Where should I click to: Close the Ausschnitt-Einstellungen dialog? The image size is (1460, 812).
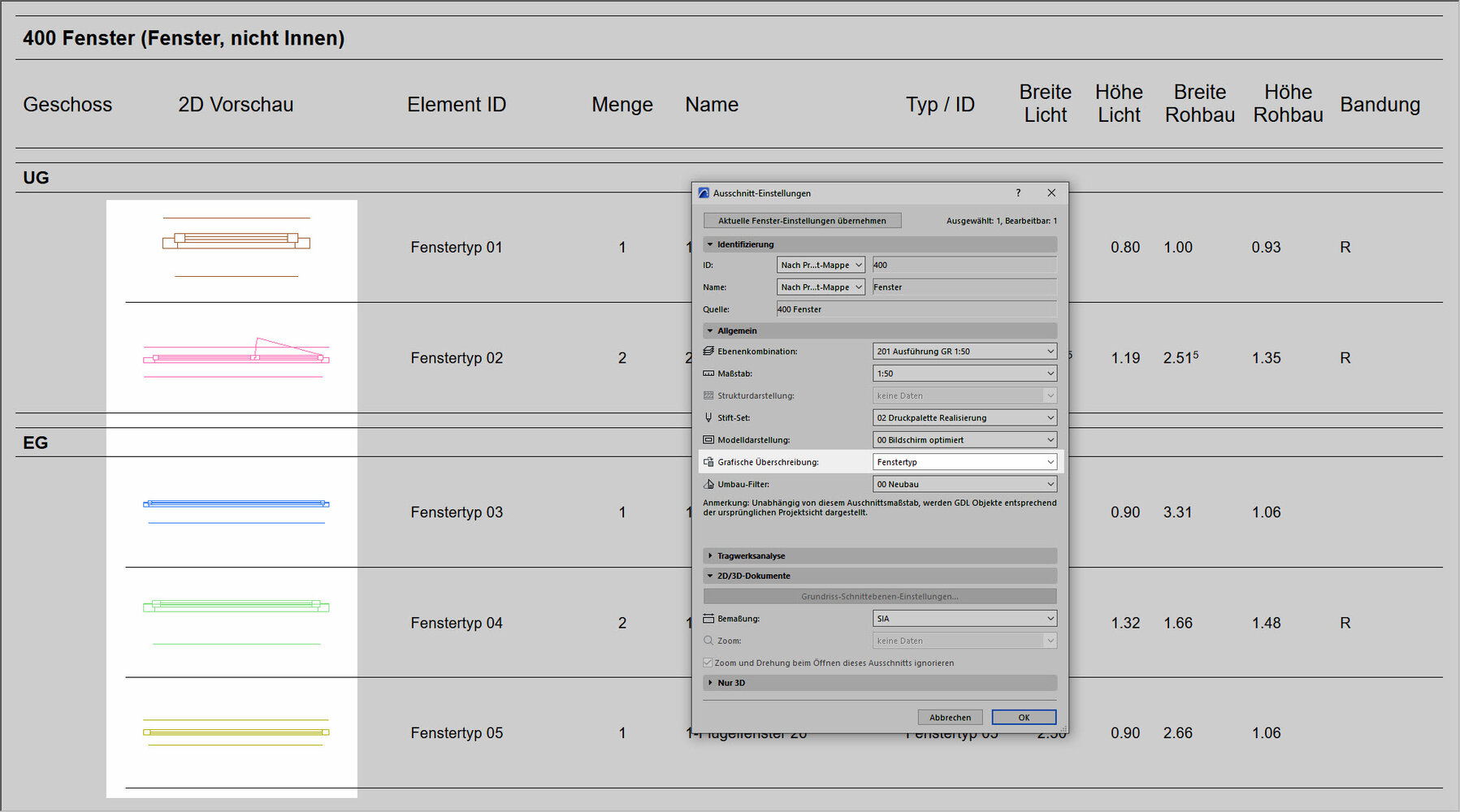[x=1051, y=193]
